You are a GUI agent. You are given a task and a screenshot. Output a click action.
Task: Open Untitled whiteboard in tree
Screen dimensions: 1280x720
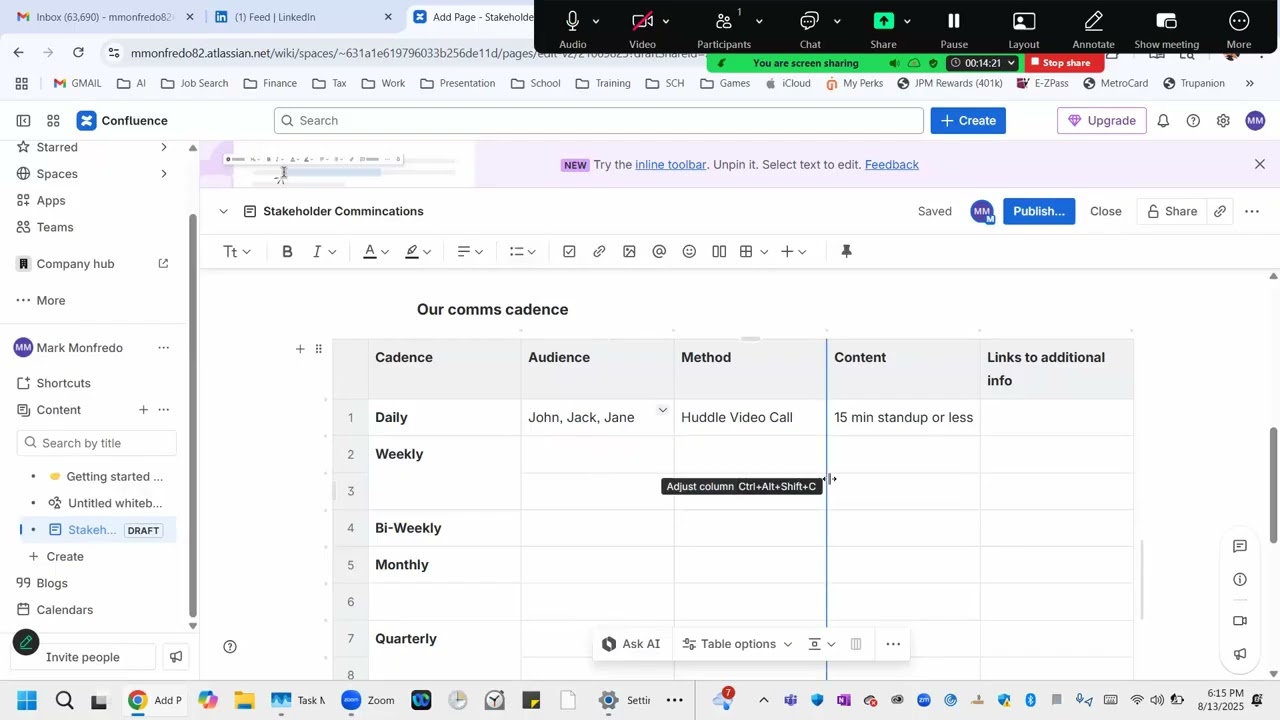114,503
